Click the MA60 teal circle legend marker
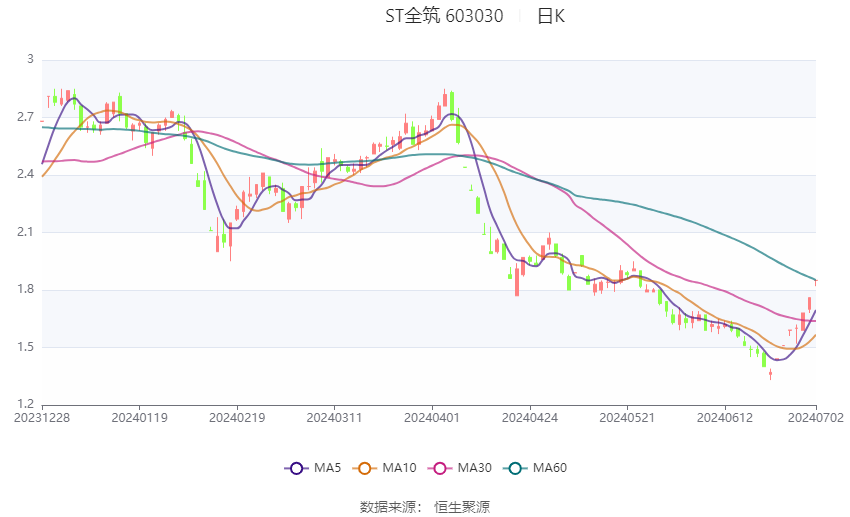Image resolution: width=850 pixels, height=517 pixels. 514,468
